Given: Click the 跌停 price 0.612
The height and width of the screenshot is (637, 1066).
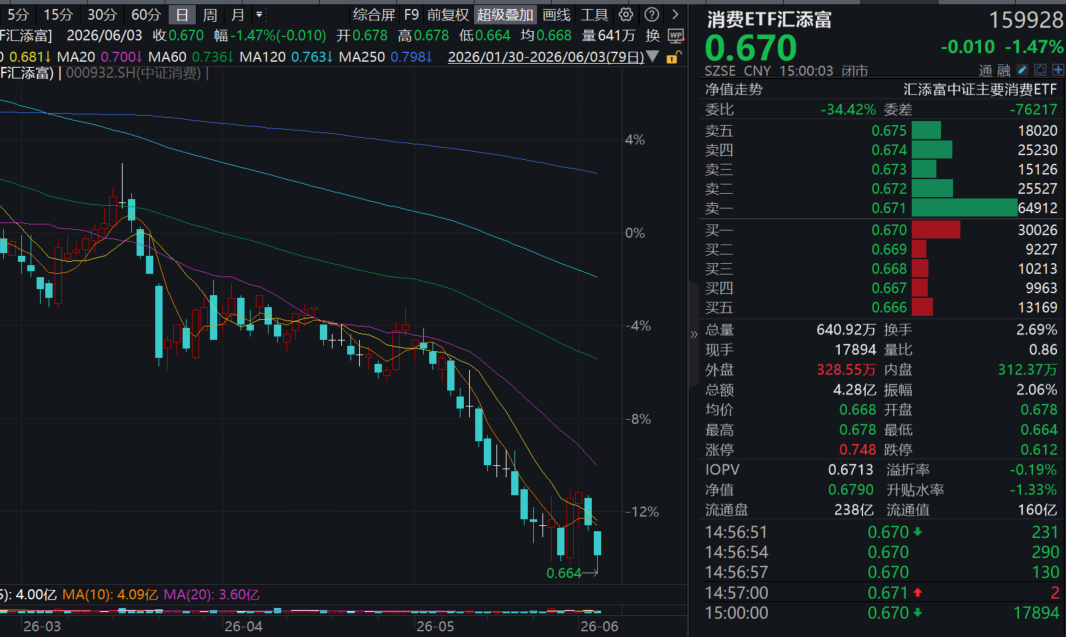Looking at the screenshot, I should pyautogui.click(x=1039, y=449).
